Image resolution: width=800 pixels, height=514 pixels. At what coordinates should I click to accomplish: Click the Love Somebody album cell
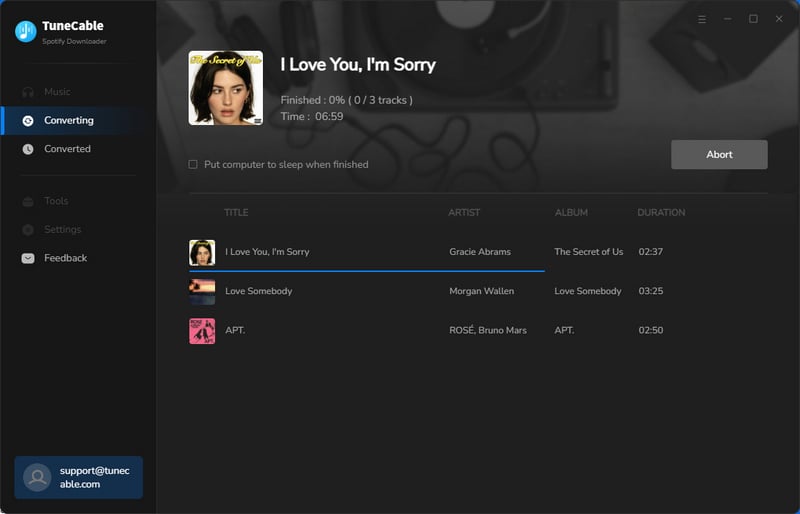click(x=588, y=291)
